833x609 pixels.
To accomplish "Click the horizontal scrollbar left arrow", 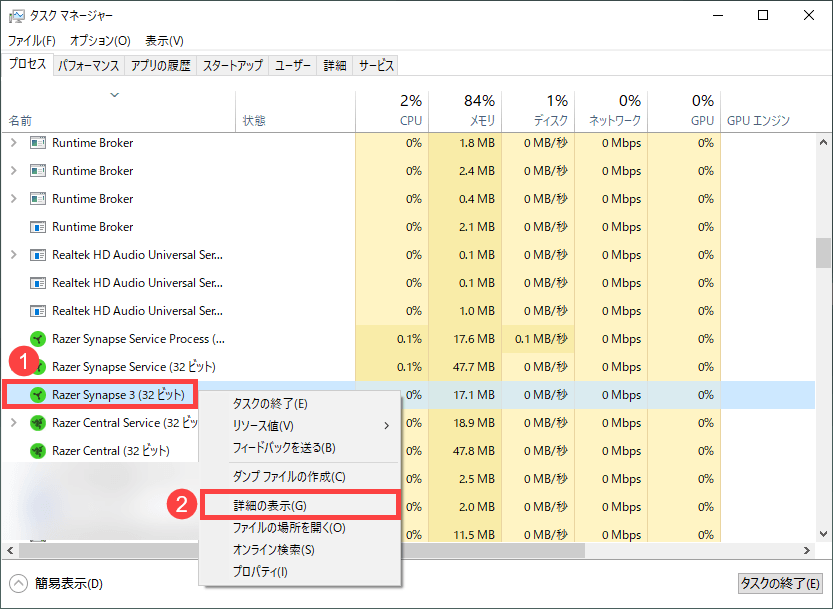I will click(10, 551).
